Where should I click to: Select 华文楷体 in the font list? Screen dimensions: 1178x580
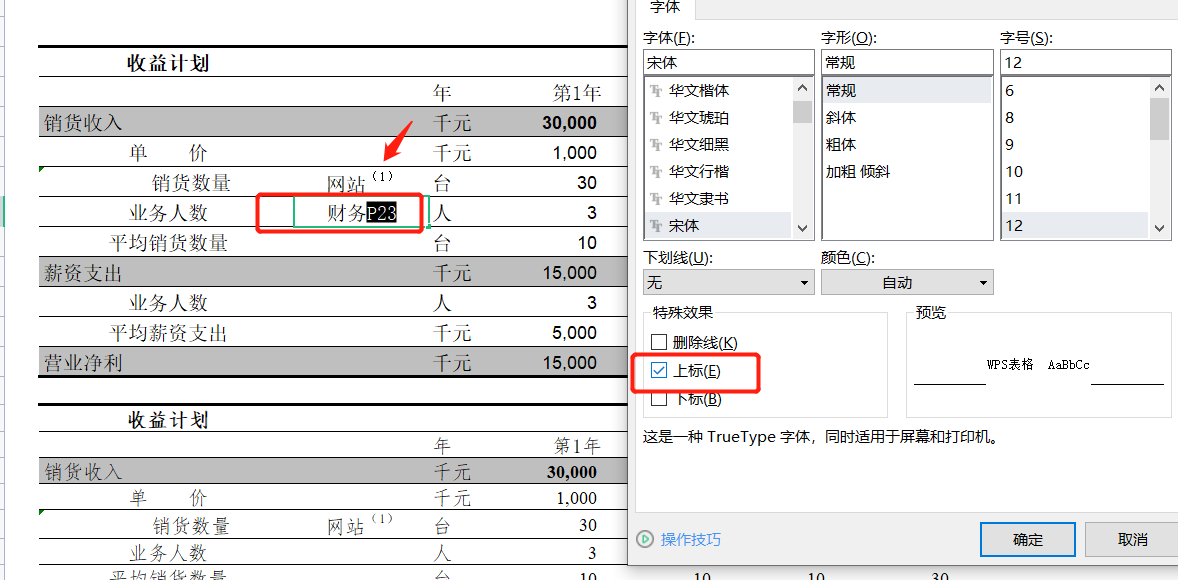coord(699,91)
